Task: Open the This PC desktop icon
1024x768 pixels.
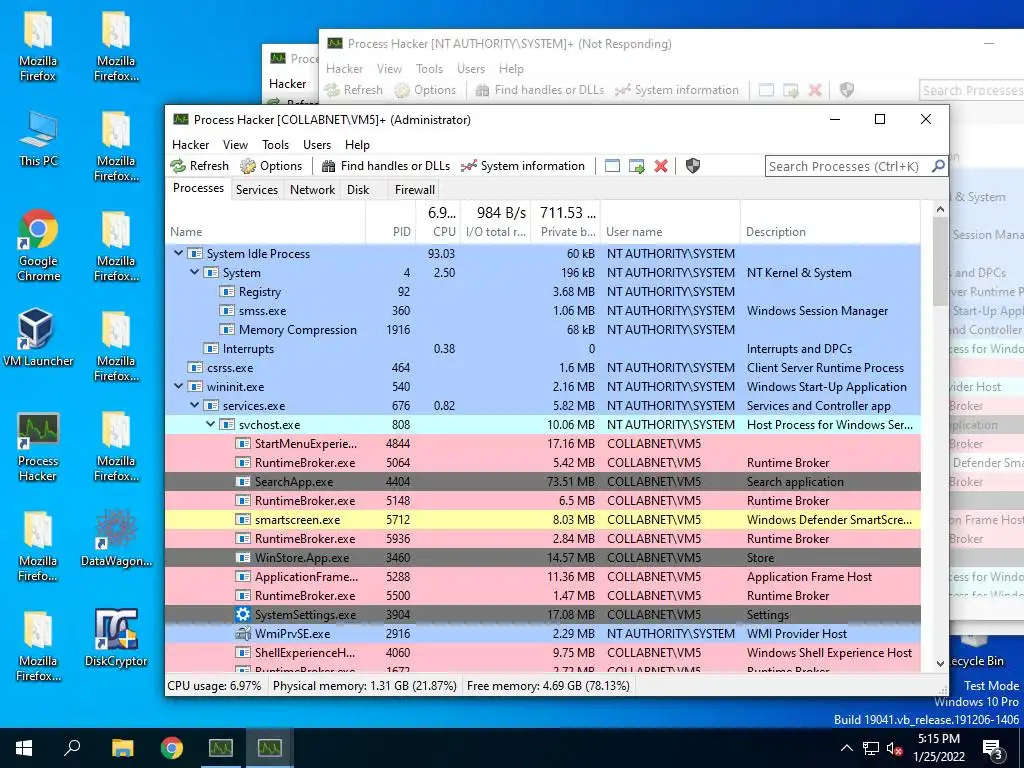Action: (x=38, y=138)
